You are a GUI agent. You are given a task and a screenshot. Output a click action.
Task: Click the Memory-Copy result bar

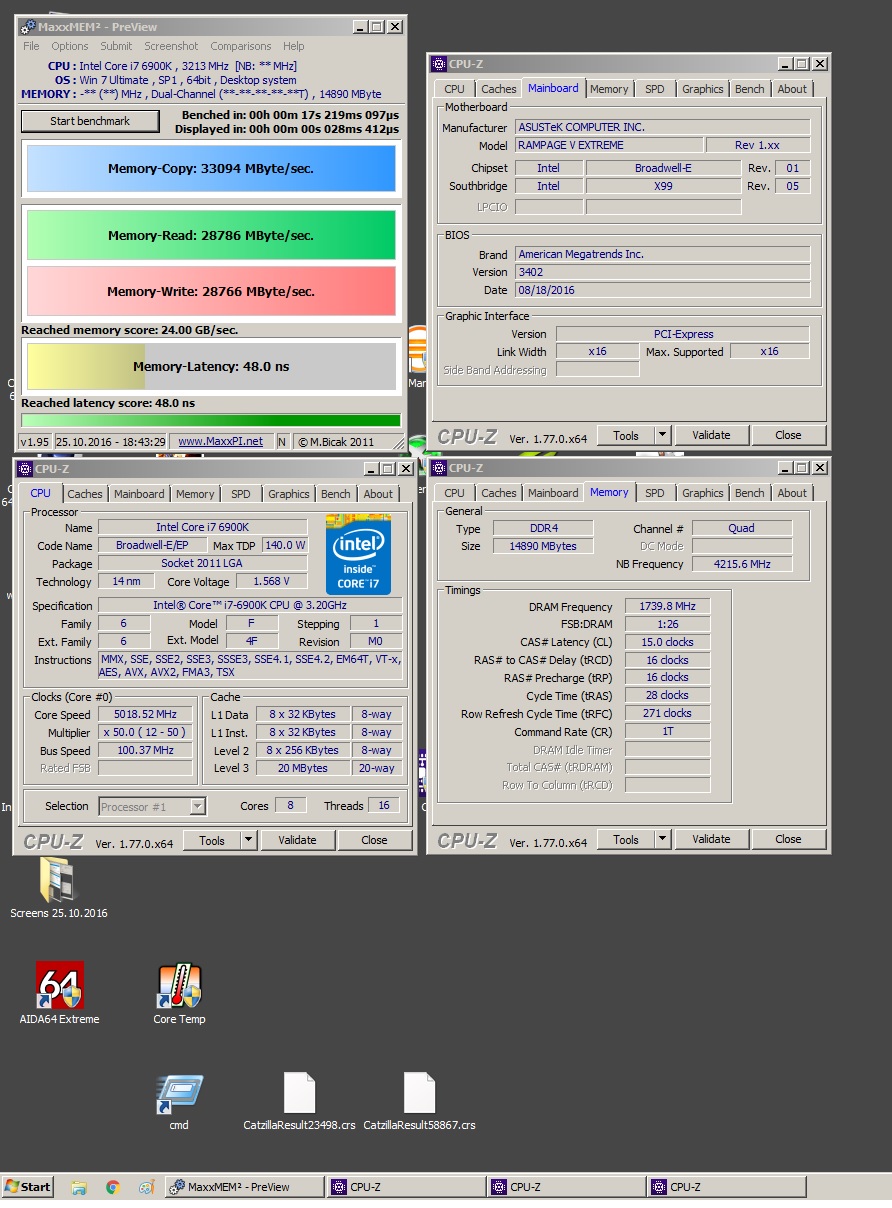[x=211, y=168]
